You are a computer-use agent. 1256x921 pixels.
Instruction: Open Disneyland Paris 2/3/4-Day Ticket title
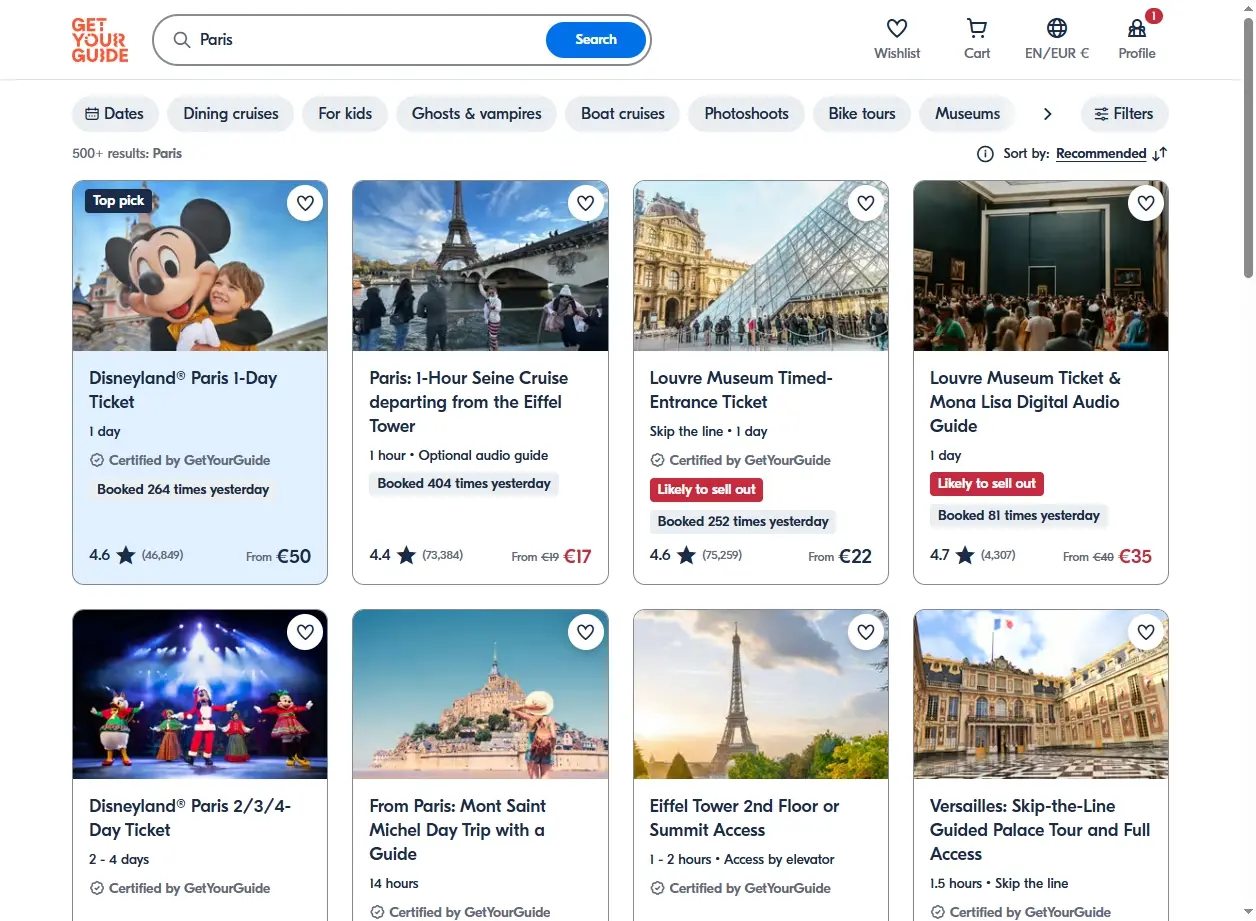[190, 818]
